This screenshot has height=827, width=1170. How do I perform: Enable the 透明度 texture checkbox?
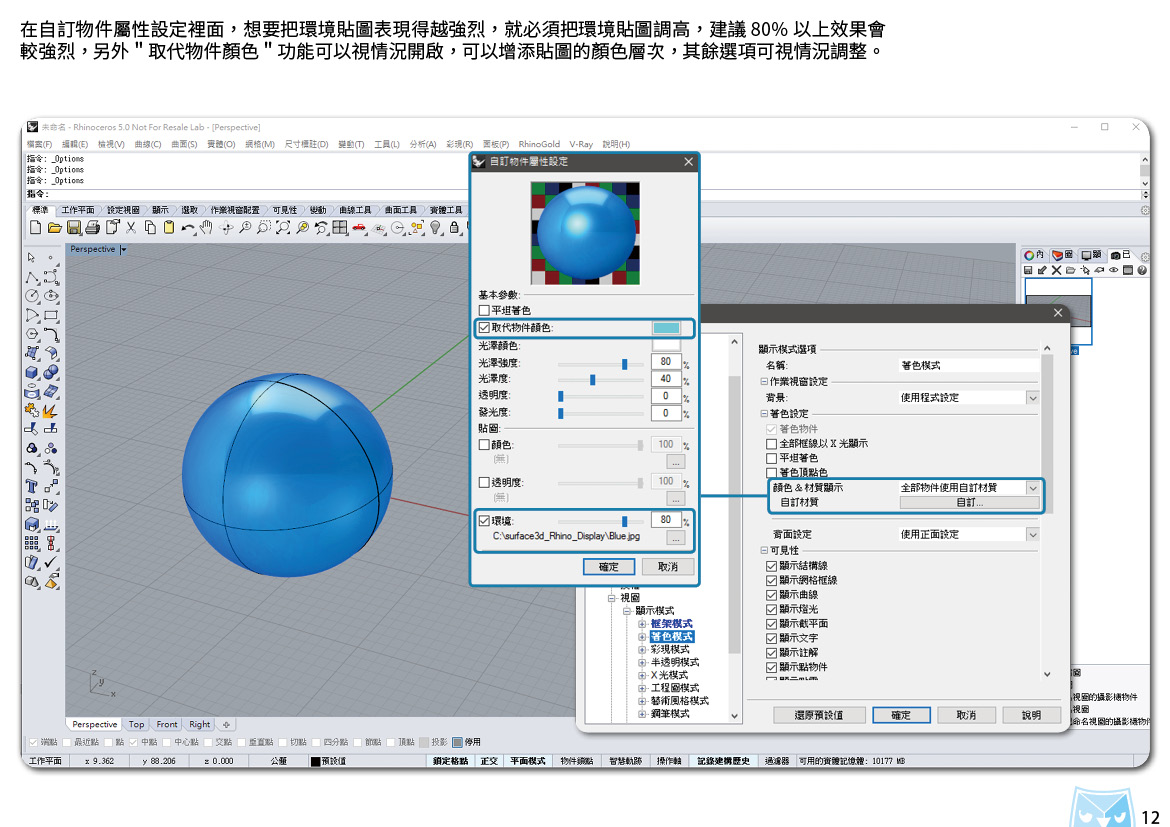(x=484, y=483)
